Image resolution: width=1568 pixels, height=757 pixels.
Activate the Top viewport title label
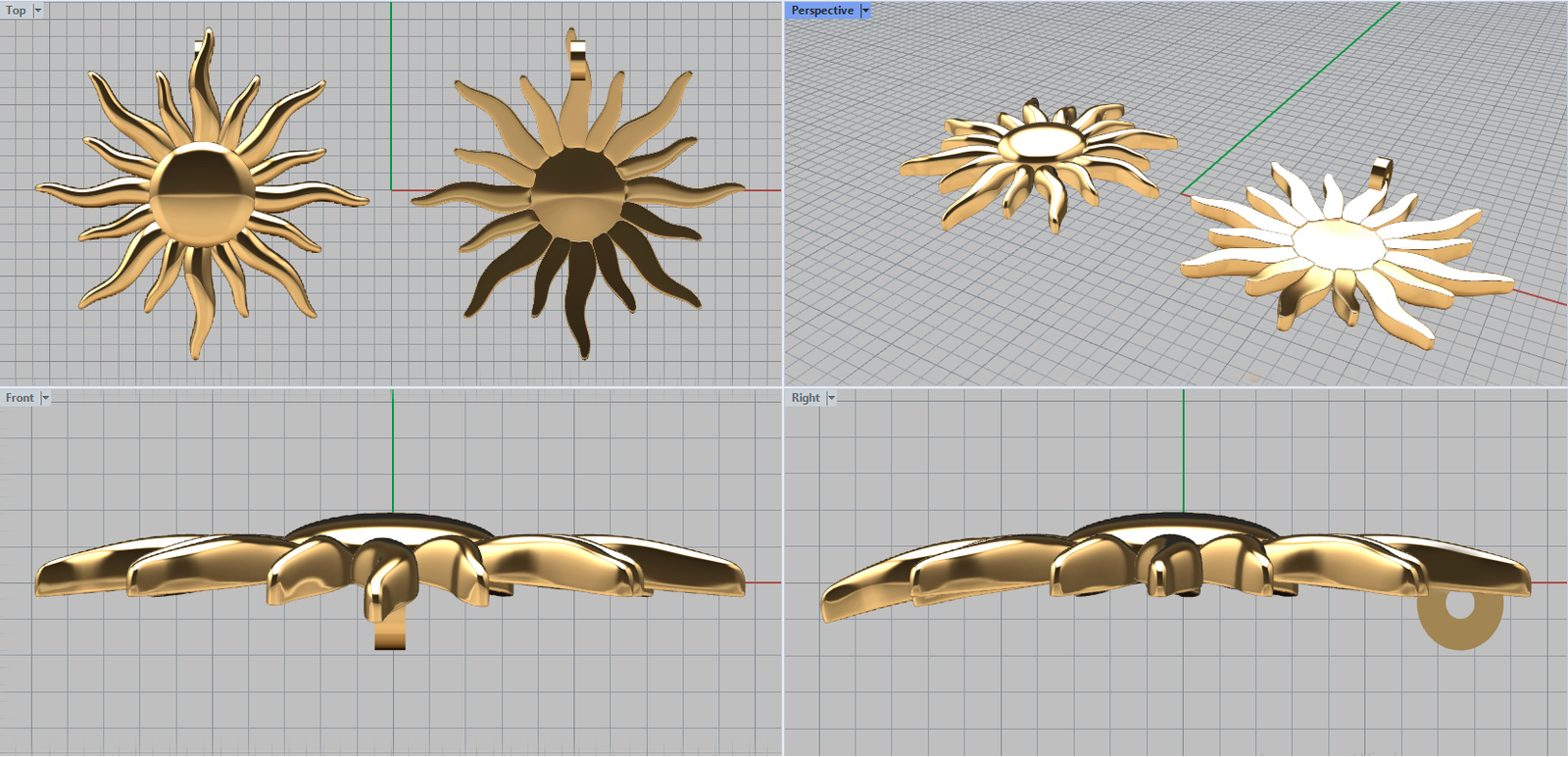[16, 11]
